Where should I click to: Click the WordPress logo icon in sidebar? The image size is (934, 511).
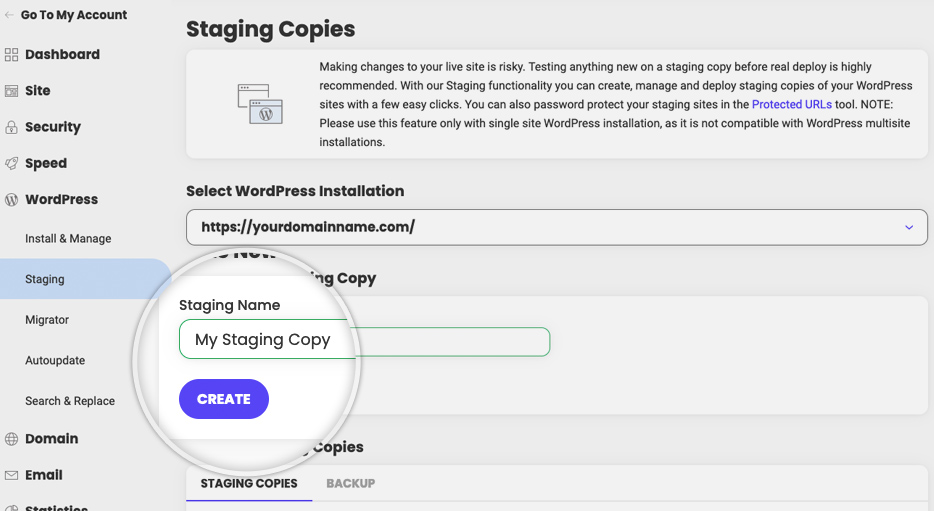11,200
